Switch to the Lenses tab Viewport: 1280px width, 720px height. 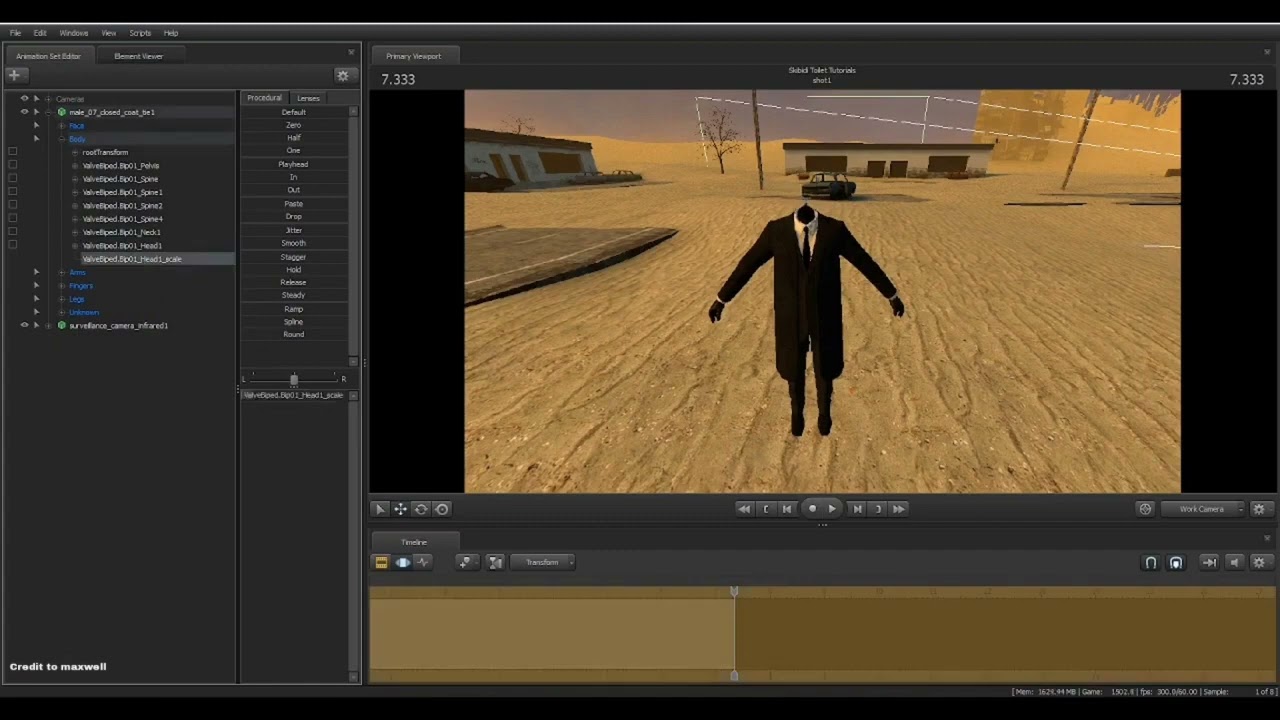pos(308,98)
